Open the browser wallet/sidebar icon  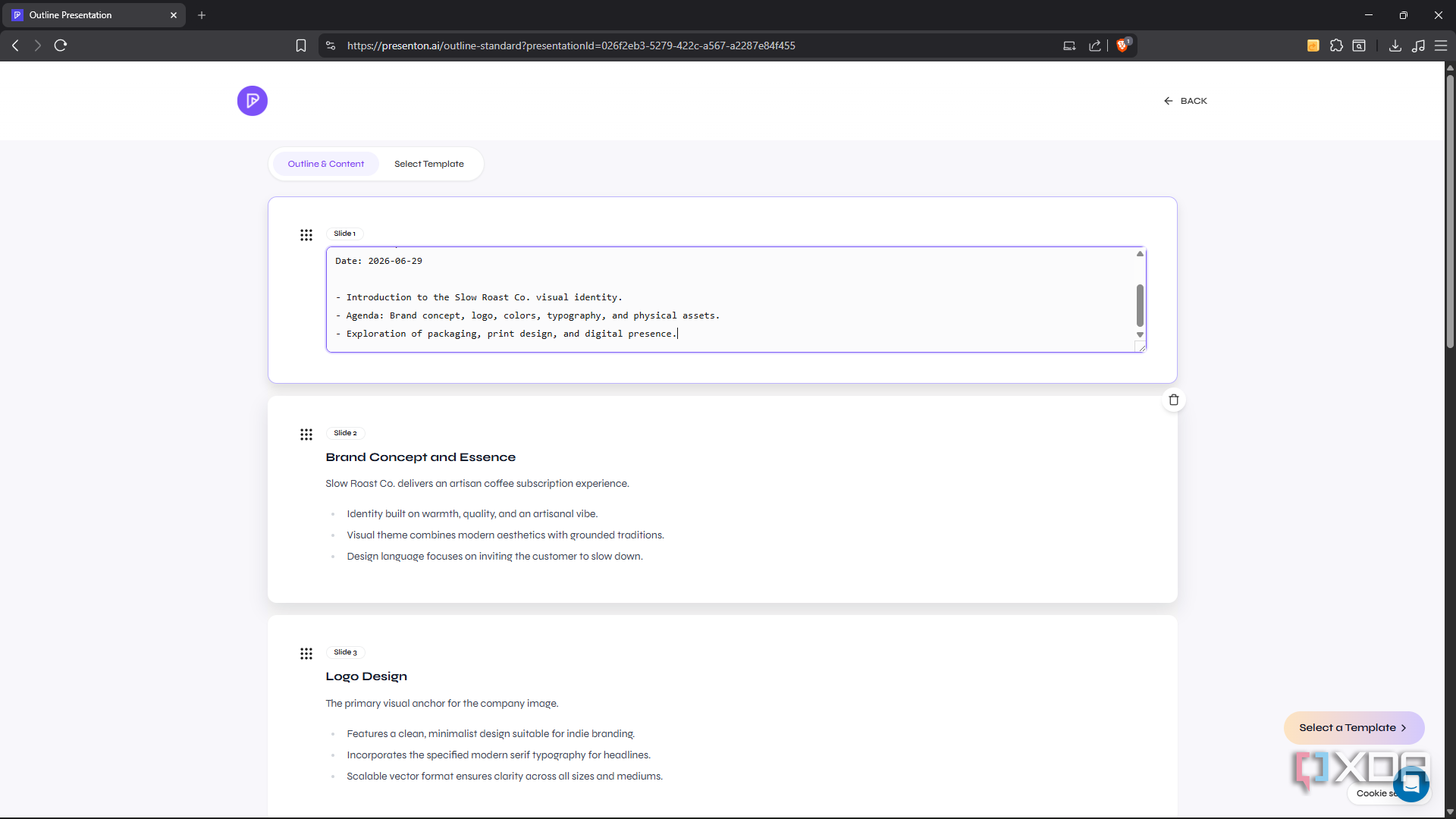pos(1359,45)
